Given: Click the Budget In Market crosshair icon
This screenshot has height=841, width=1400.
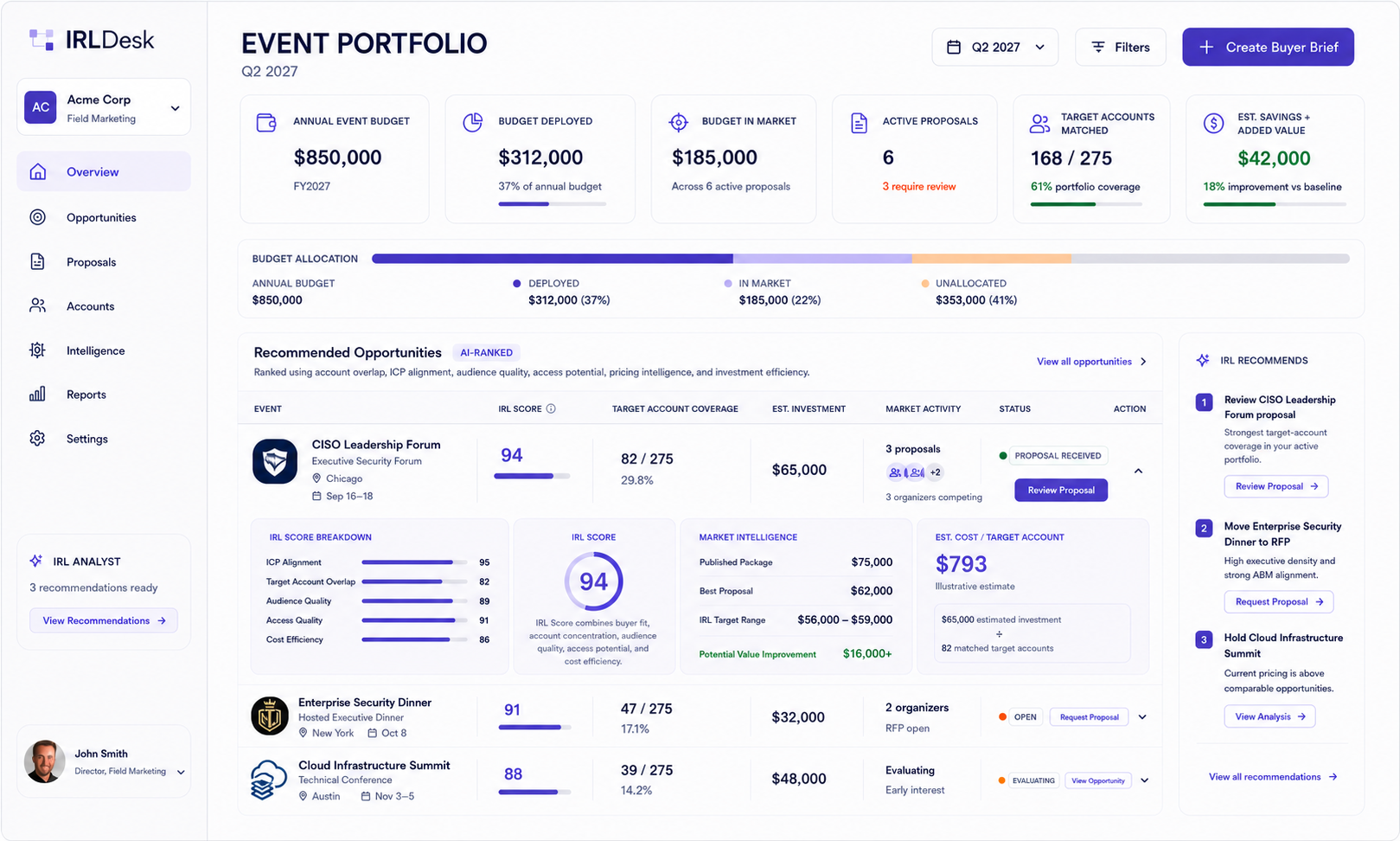Looking at the screenshot, I should click(x=679, y=122).
